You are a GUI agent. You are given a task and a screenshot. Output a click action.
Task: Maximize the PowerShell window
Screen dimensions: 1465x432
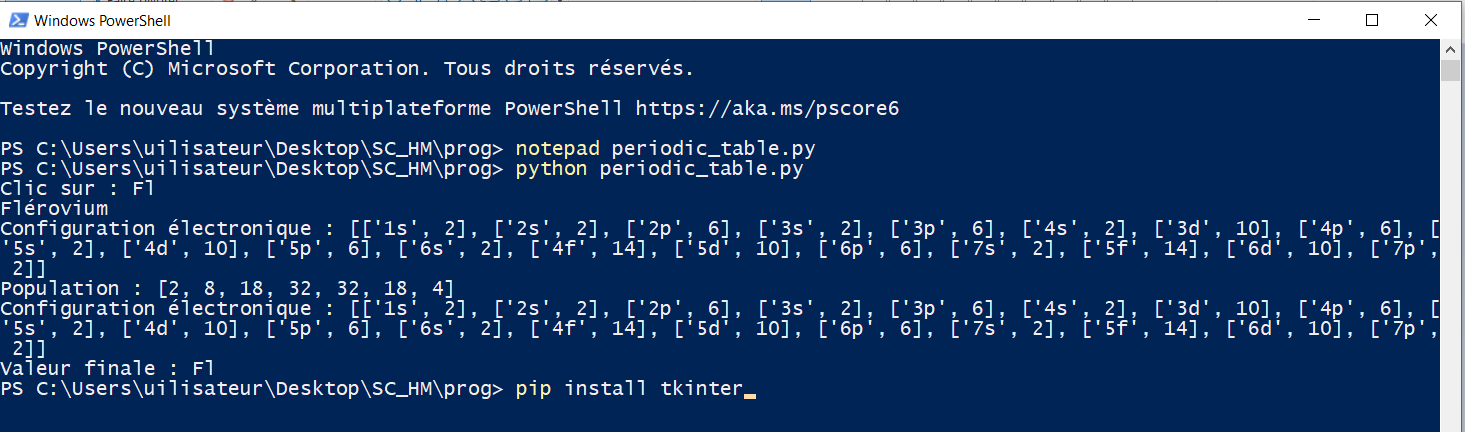[1372, 20]
